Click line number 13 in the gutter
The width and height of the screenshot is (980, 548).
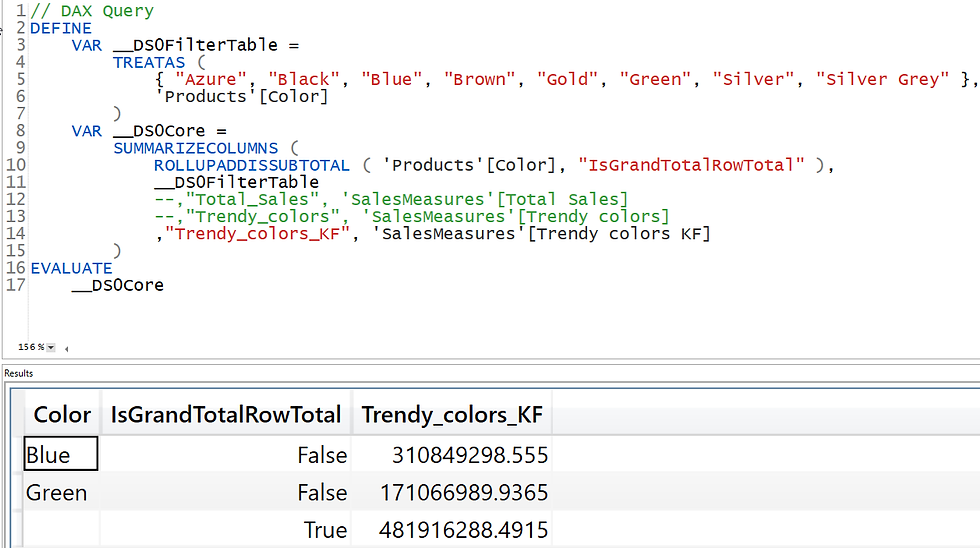coord(16,216)
